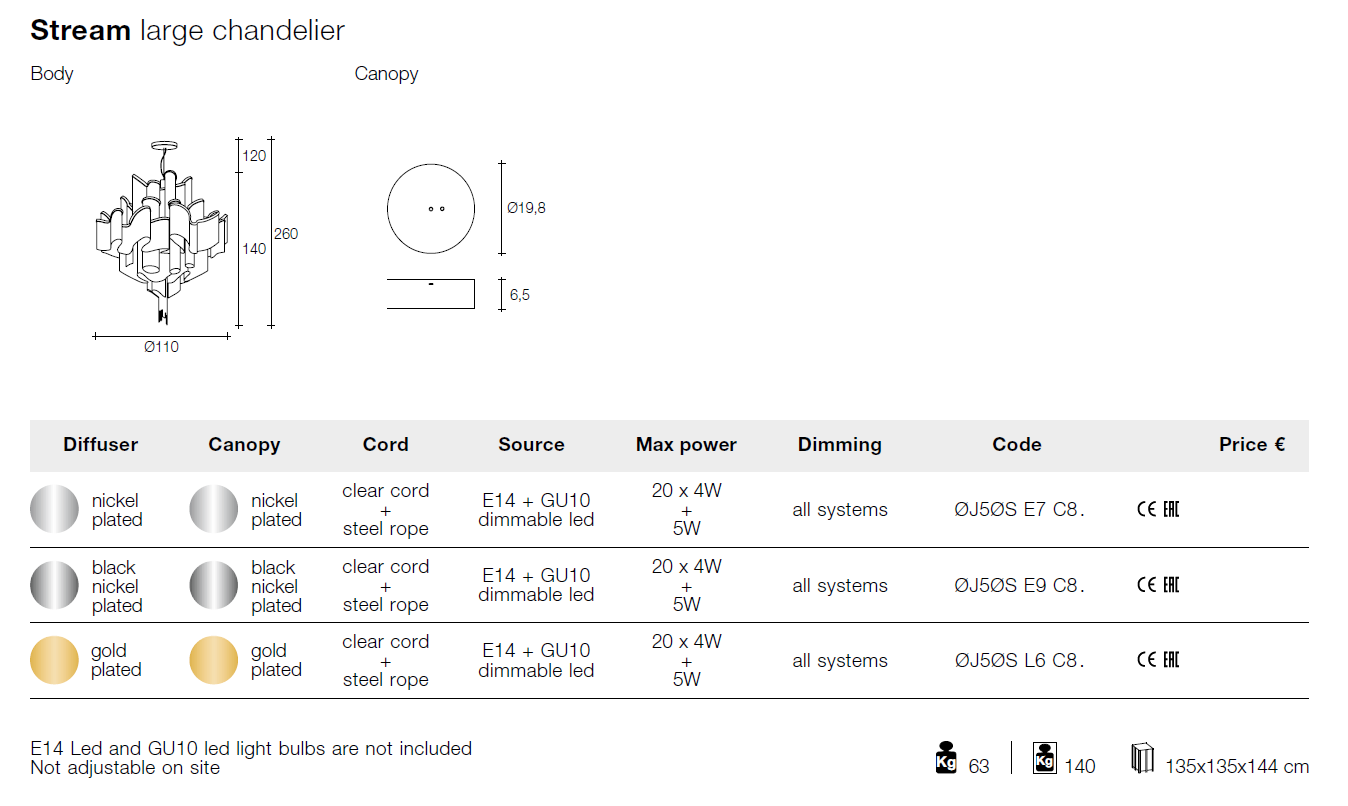Click the Source column header
Viewport: 1348px width, 806px height.
tap(531, 445)
